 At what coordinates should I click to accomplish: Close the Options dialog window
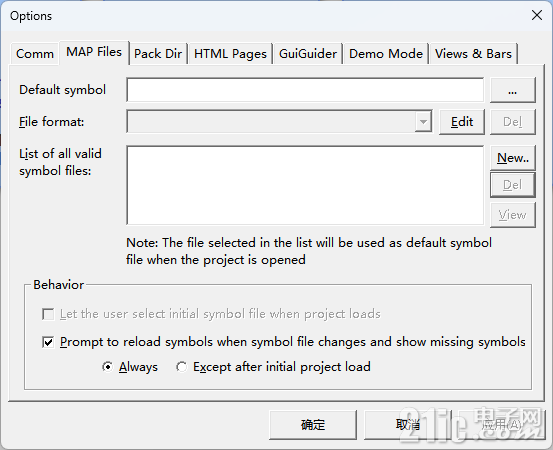[537, 15]
